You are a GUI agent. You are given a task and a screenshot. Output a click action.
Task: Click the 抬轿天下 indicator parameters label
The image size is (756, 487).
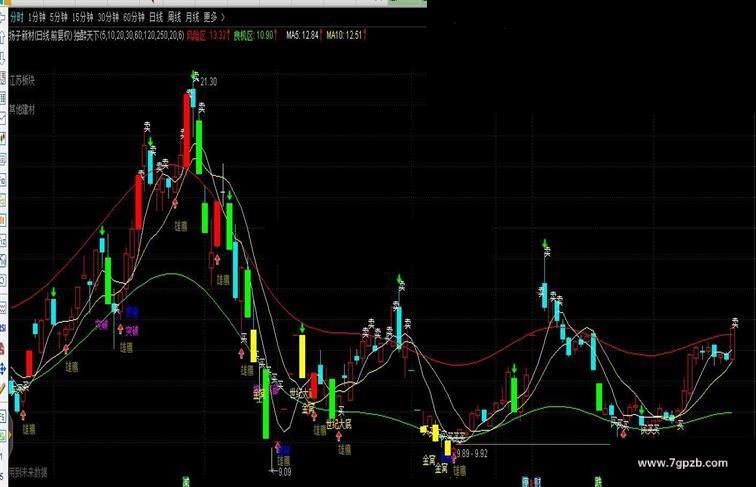[129, 35]
